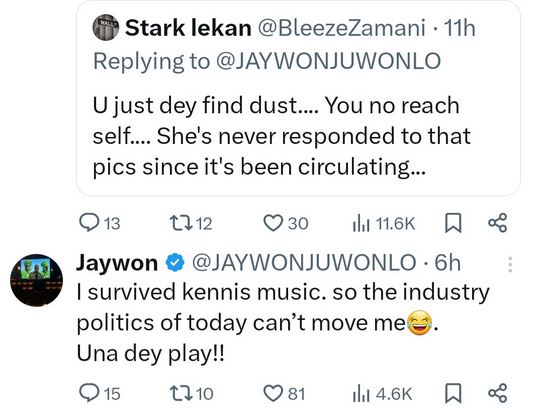Open the three-dot menu on Jaywon's tweet
Image resolution: width=539 pixels, height=413 pixels.
coord(510,264)
